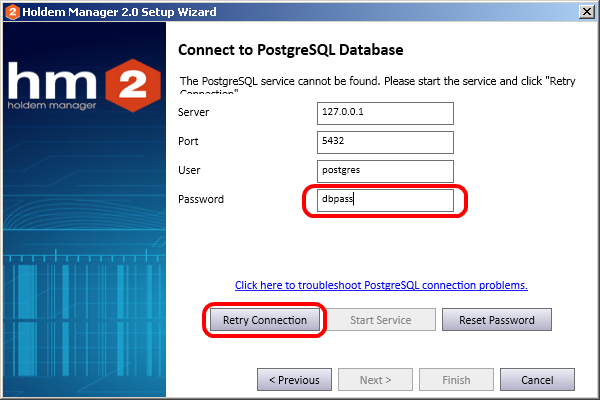Cancel the setup wizard
The image size is (600, 400).
point(537,380)
